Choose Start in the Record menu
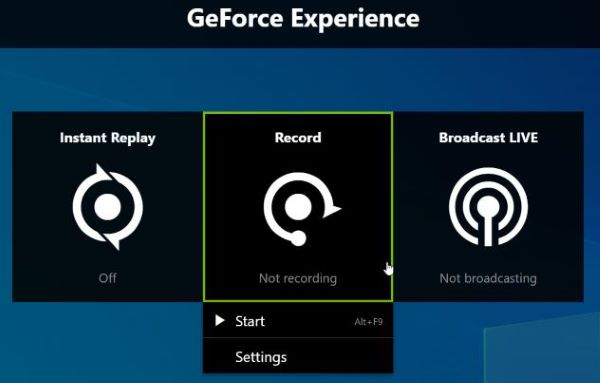Viewport: 600px width, 383px height. (298, 321)
